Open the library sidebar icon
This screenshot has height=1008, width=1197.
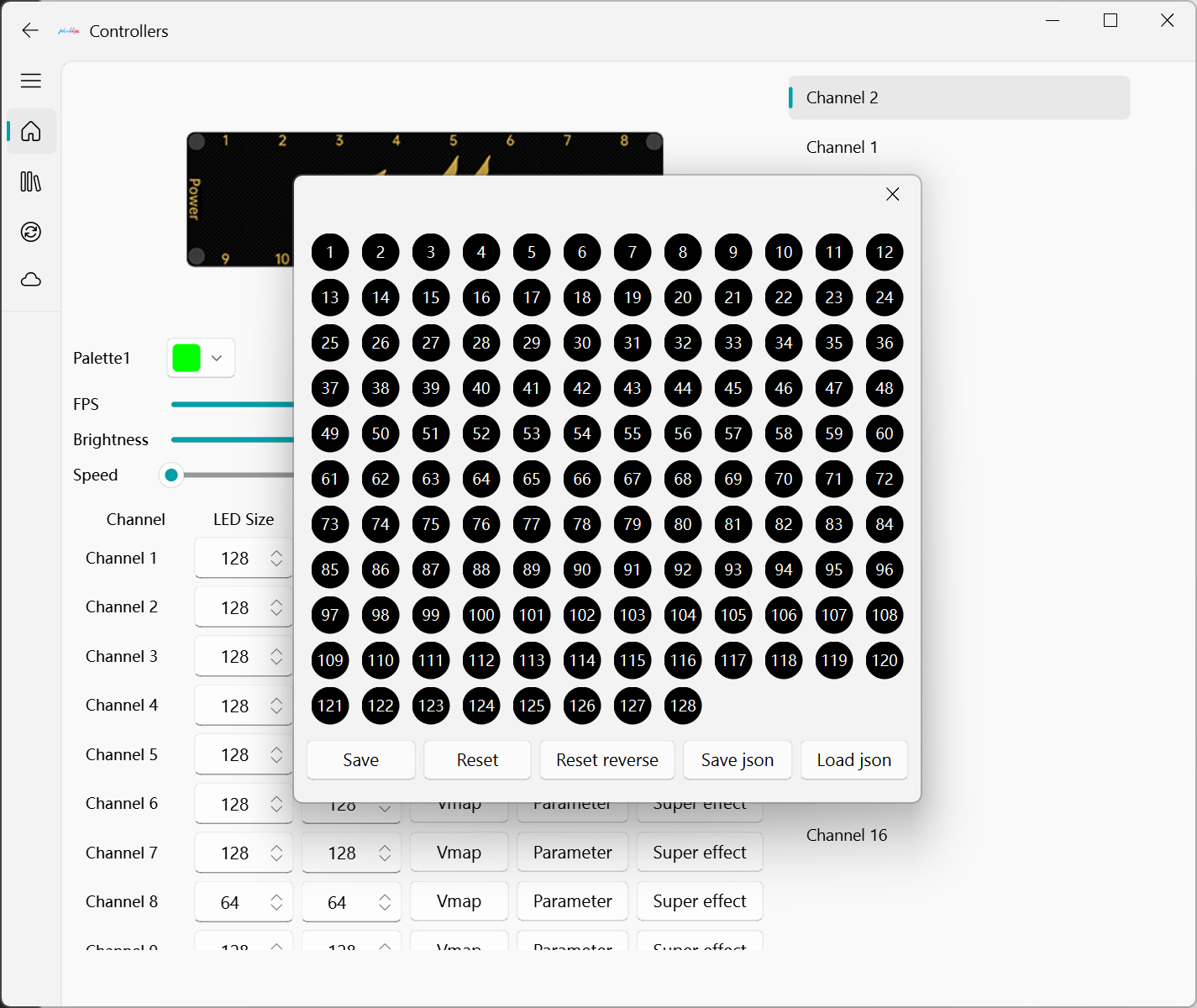coord(31,181)
